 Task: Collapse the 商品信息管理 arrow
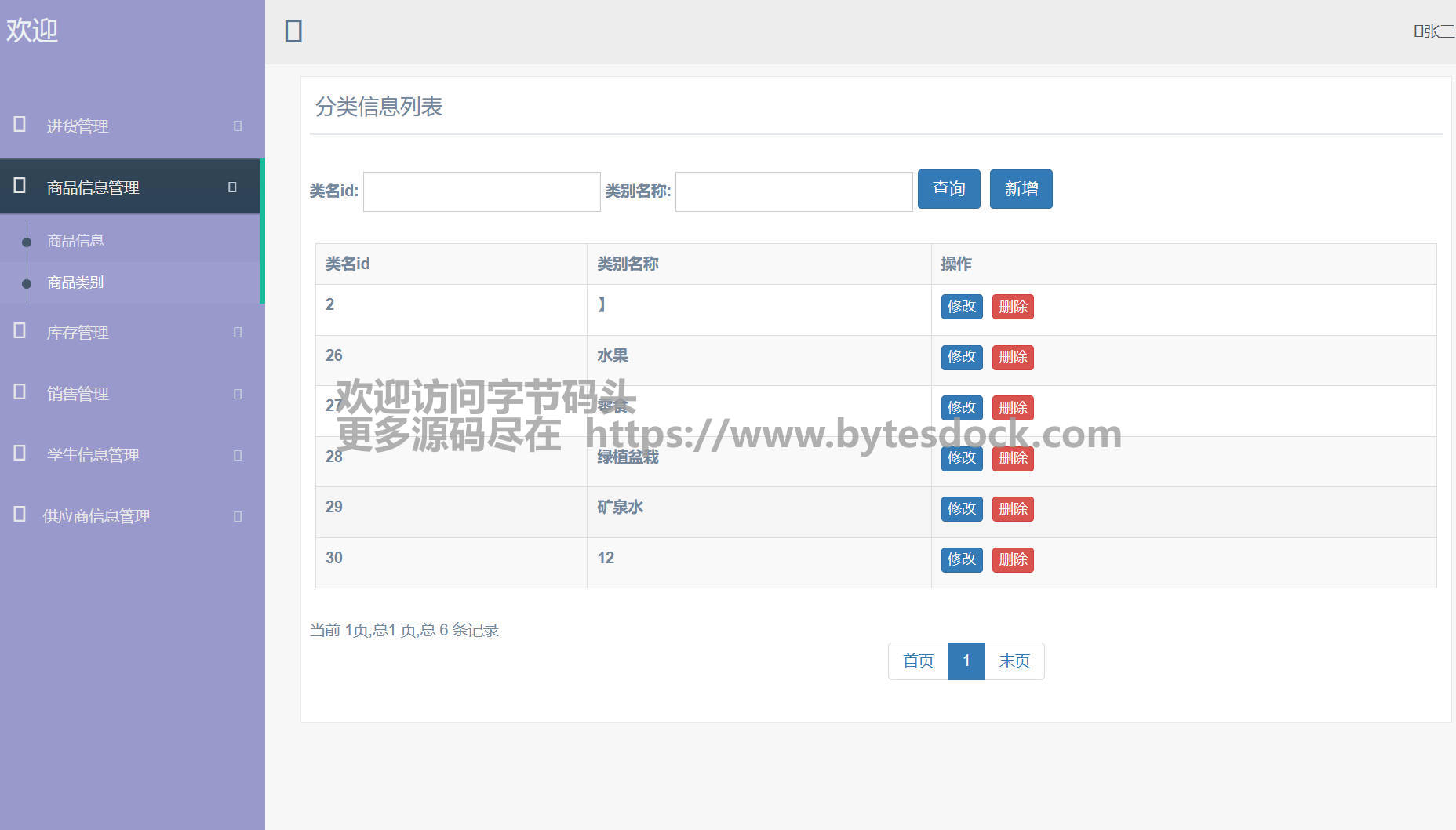pos(232,187)
